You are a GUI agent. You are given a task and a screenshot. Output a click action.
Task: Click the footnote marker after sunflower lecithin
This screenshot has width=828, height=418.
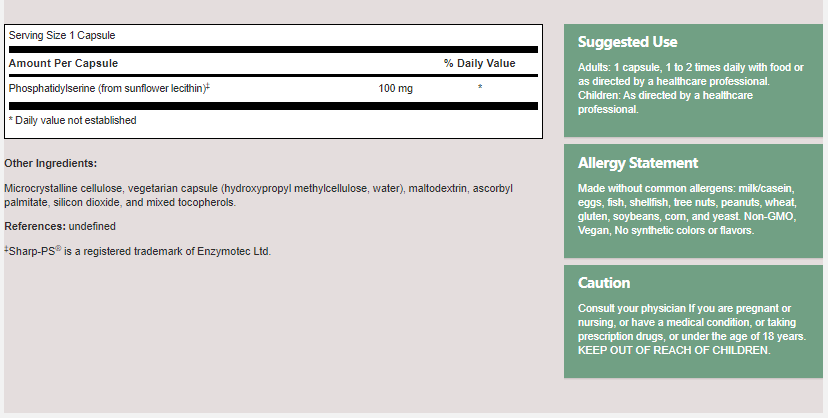click(x=207, y=86)
